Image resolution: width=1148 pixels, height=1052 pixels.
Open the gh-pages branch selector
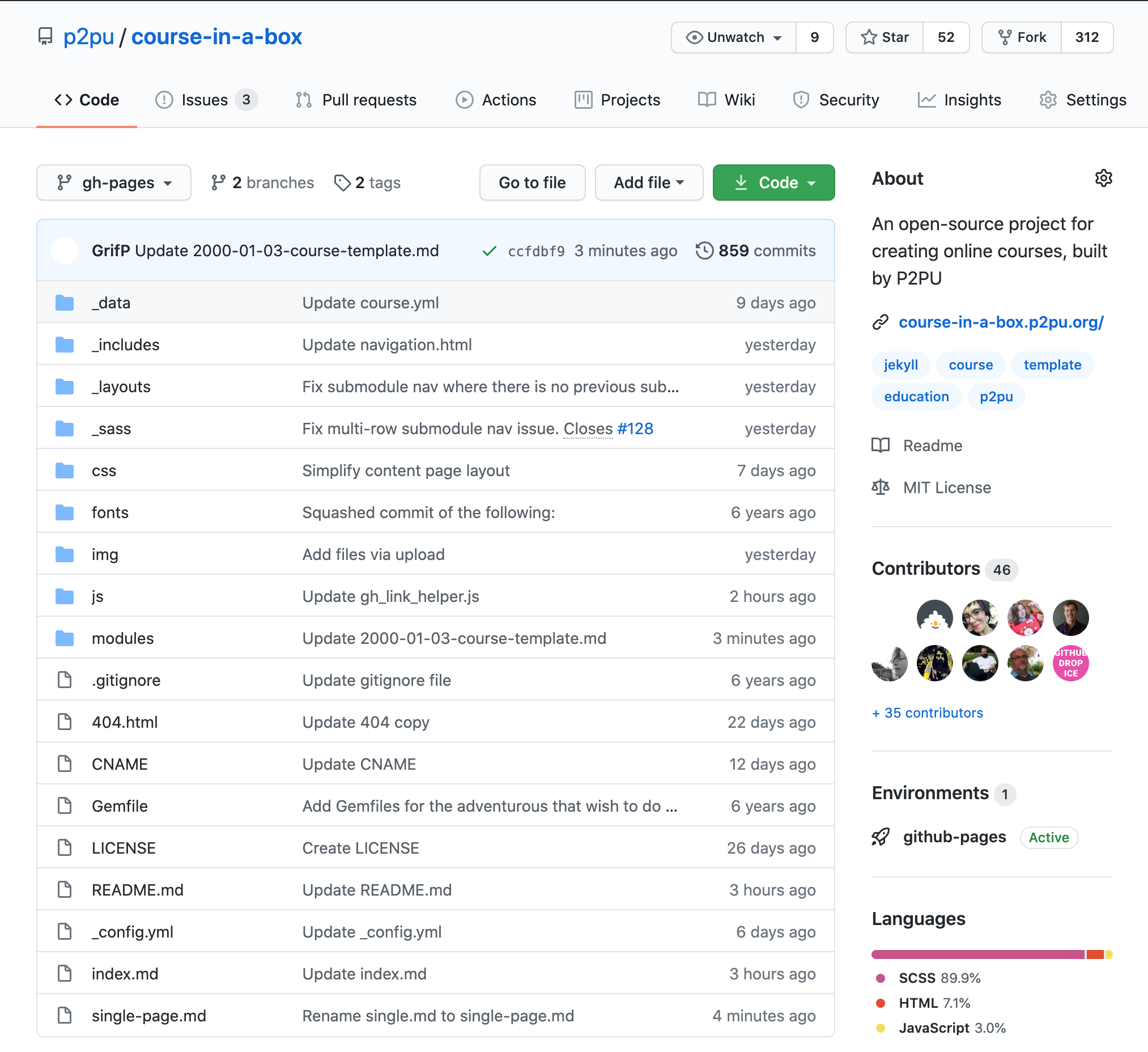113,183
